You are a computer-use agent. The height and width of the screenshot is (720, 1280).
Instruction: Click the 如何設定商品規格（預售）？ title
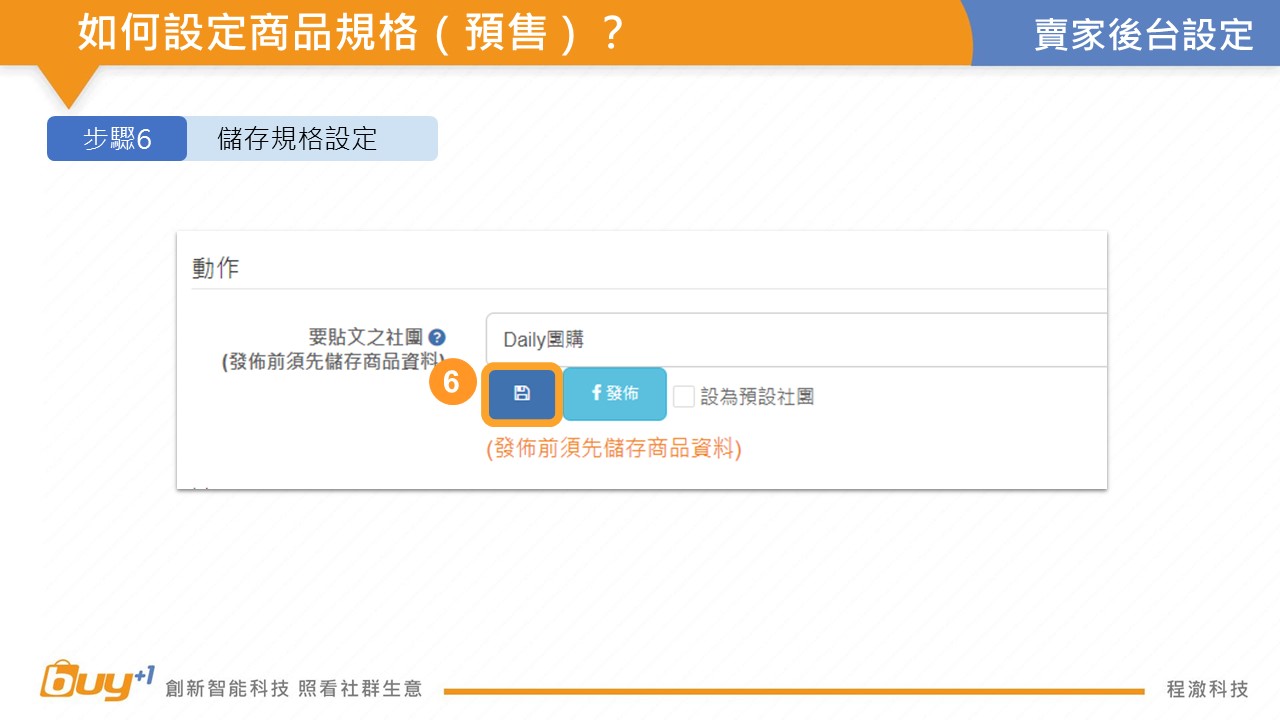(350, 33)
